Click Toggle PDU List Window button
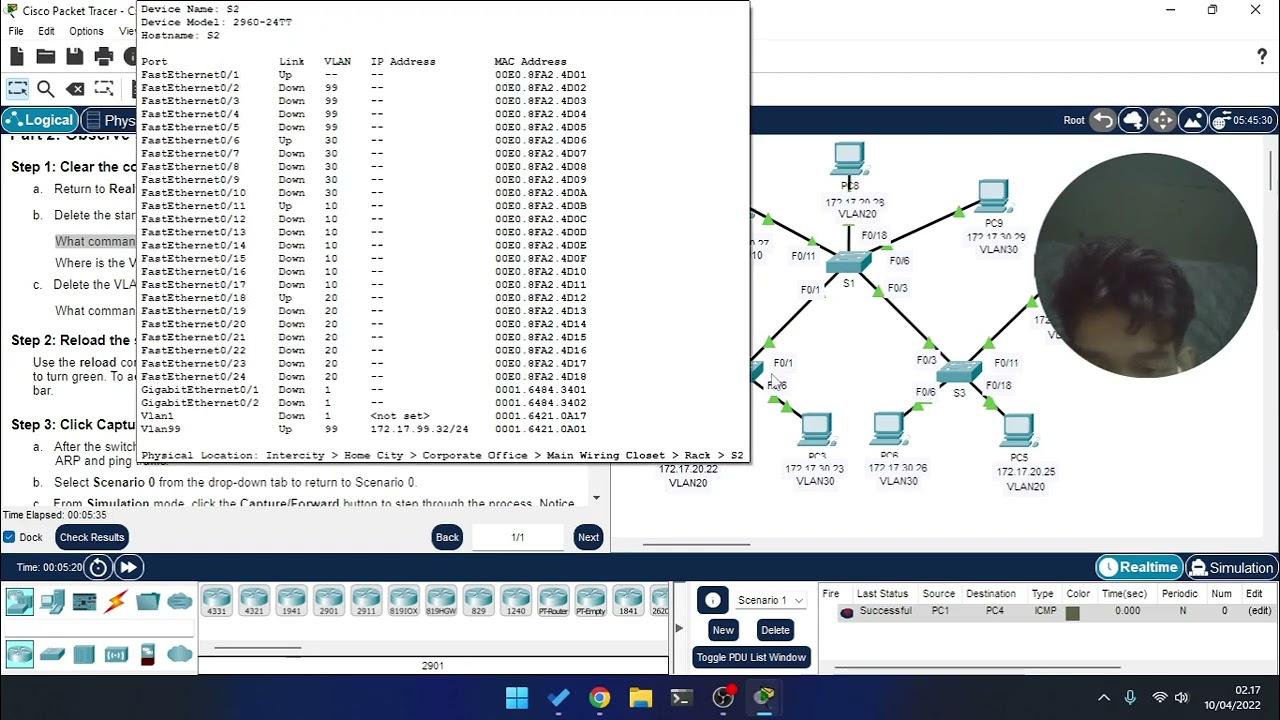The image size is (1280, 720). [x=751, y=657]
